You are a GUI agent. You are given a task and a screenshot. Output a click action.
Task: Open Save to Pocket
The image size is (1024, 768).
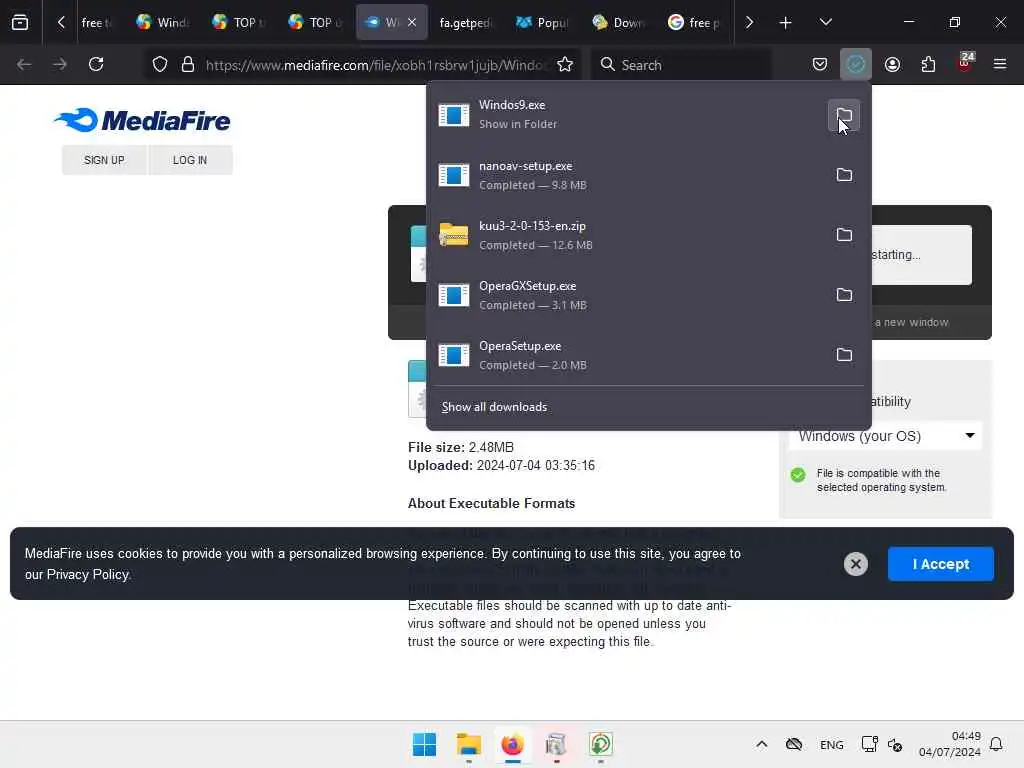click(820, 65)
